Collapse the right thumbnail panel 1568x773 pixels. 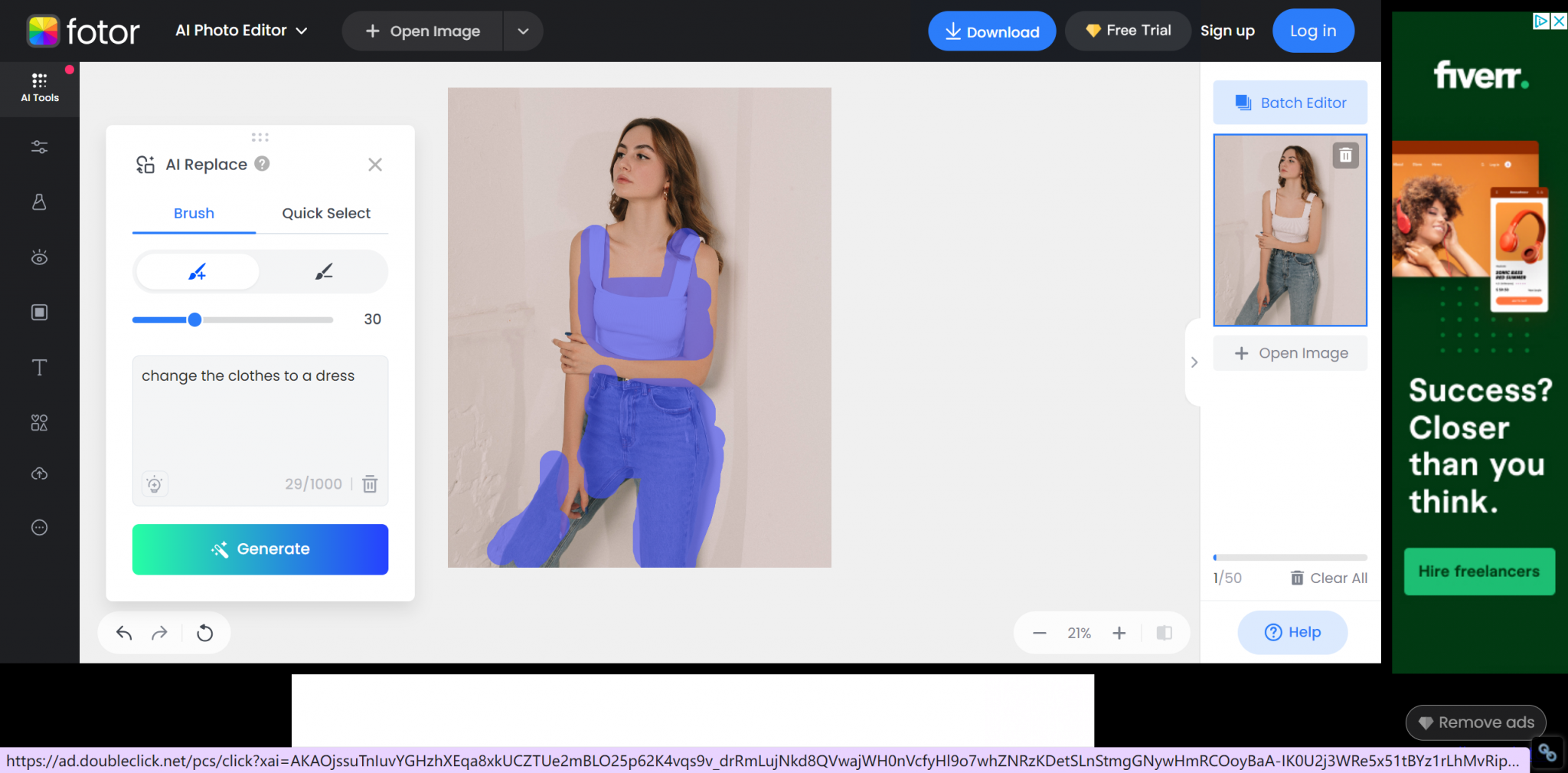pyautogui.click(x=1194, y=362)
